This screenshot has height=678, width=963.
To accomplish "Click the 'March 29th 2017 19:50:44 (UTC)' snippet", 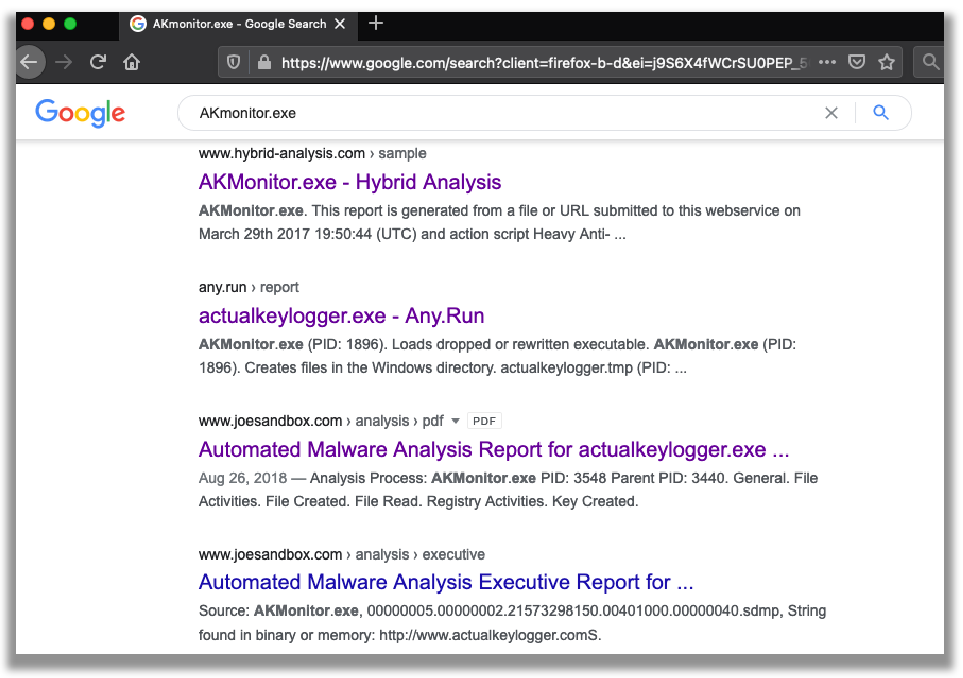I will click(x=308, y=235).
